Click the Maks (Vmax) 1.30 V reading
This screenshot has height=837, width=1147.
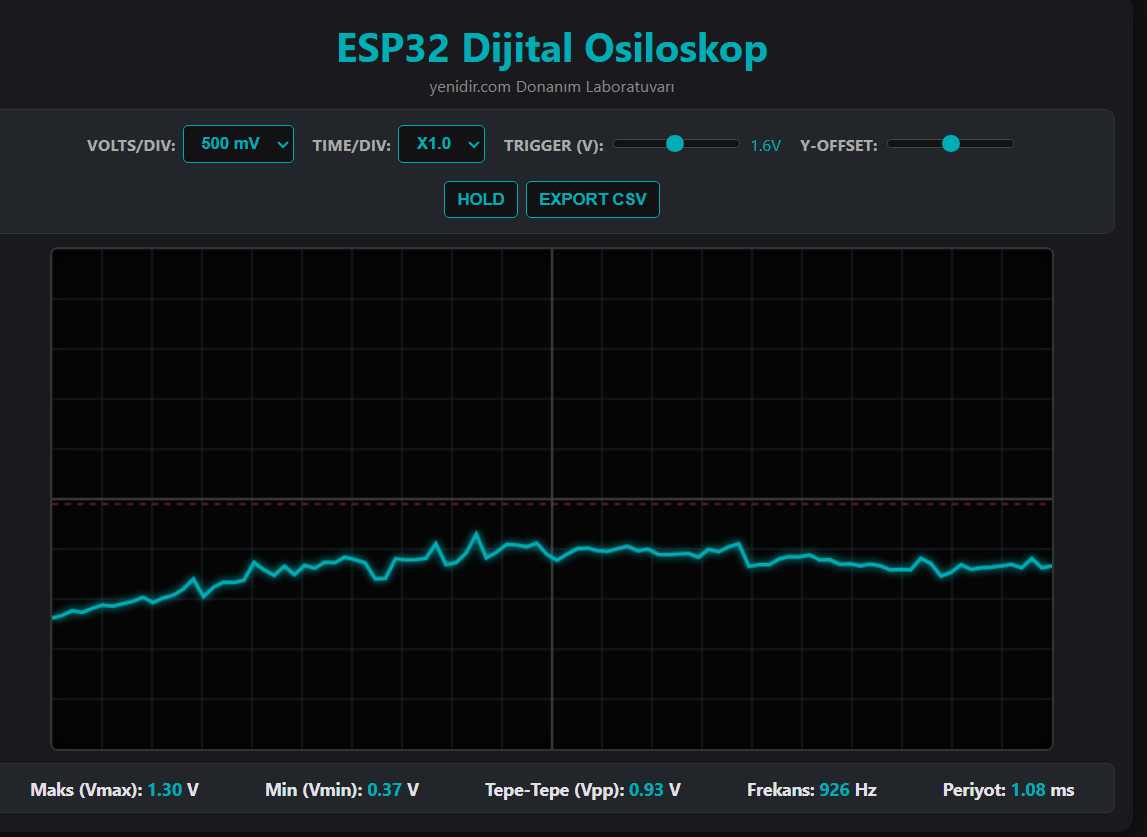(114, 790)
